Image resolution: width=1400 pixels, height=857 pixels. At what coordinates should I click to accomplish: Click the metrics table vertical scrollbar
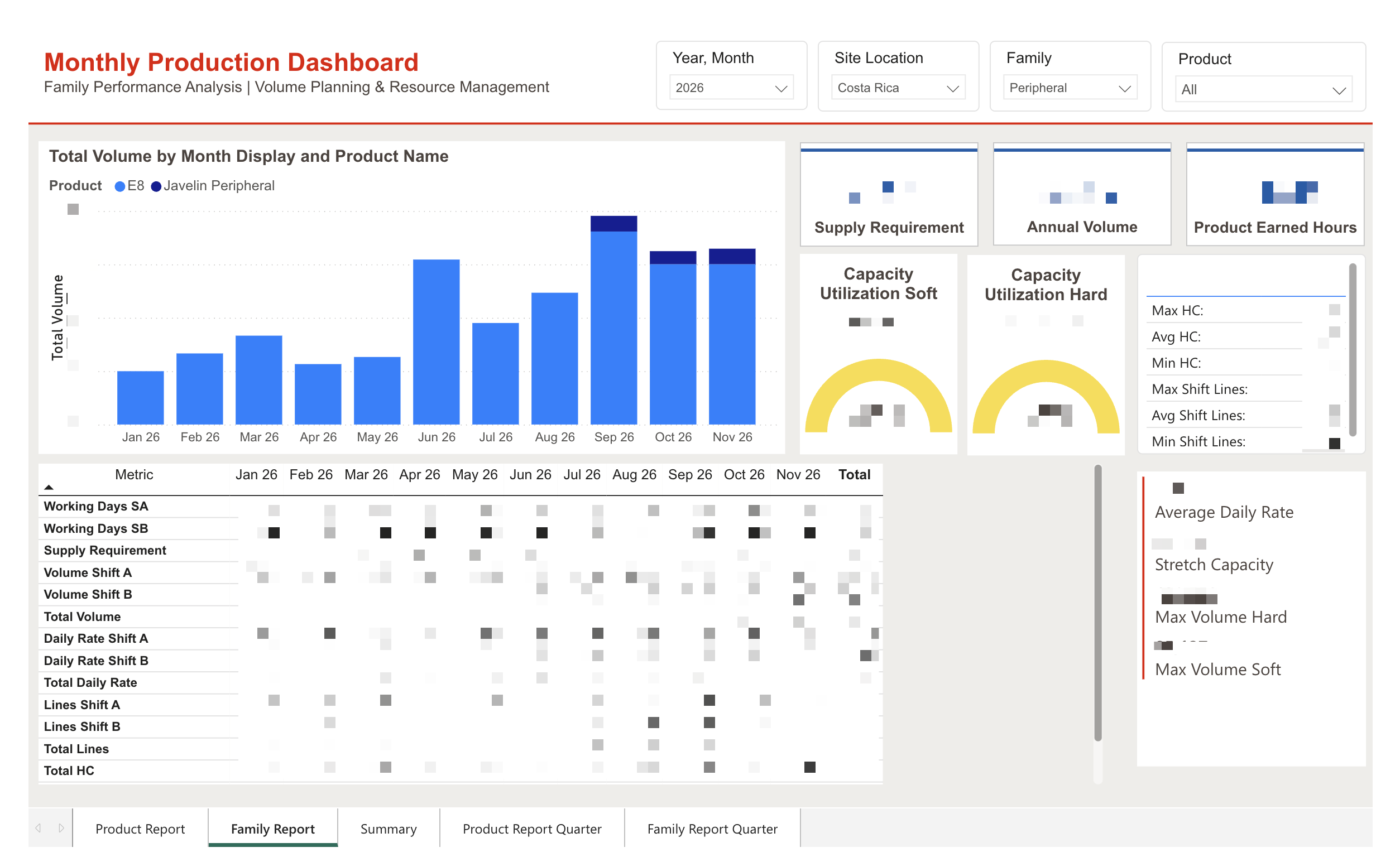(x=1097, y=603)
